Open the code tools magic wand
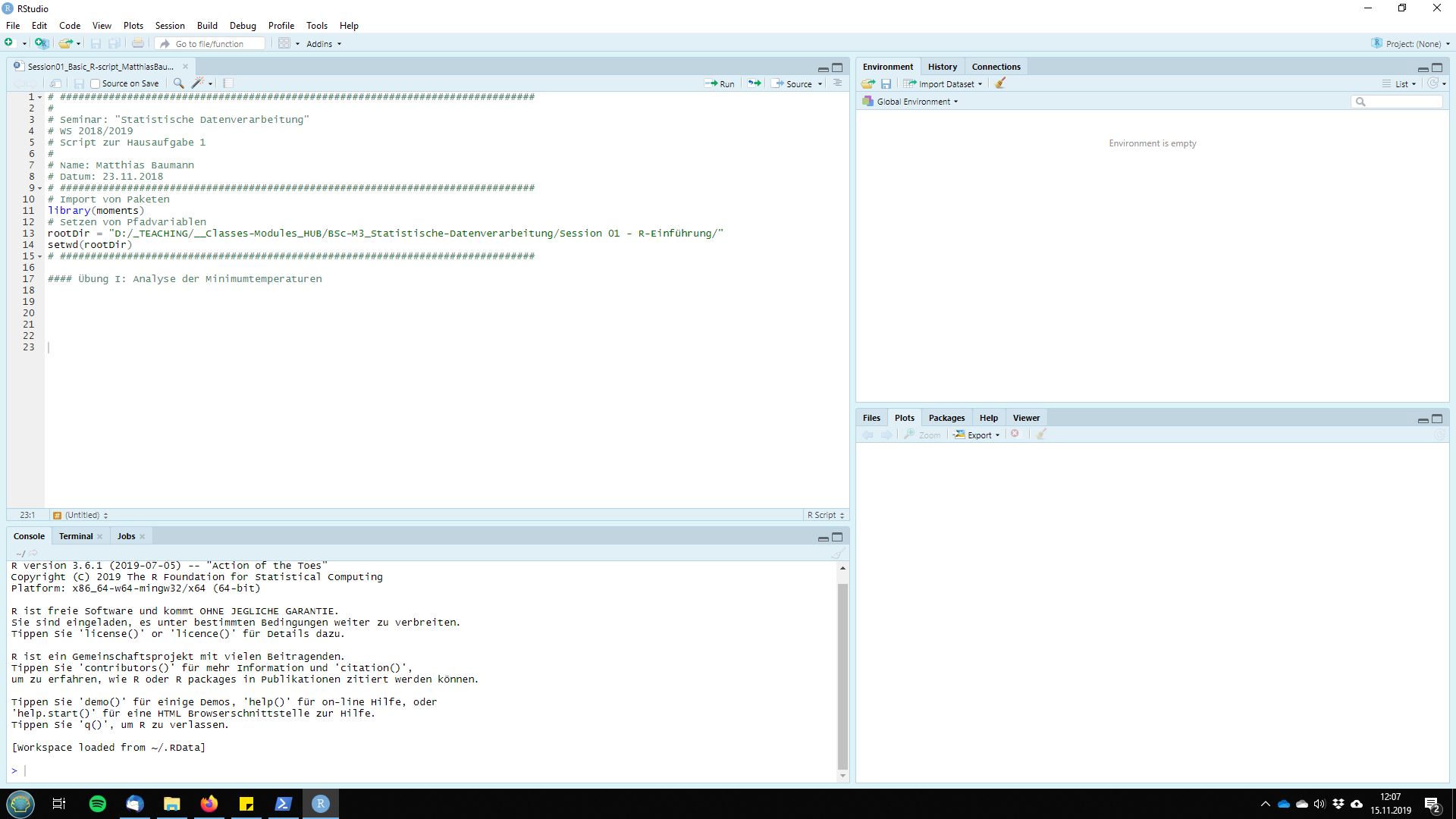The height and width of the screenshot is (819, 1456). tap(198, 83)
